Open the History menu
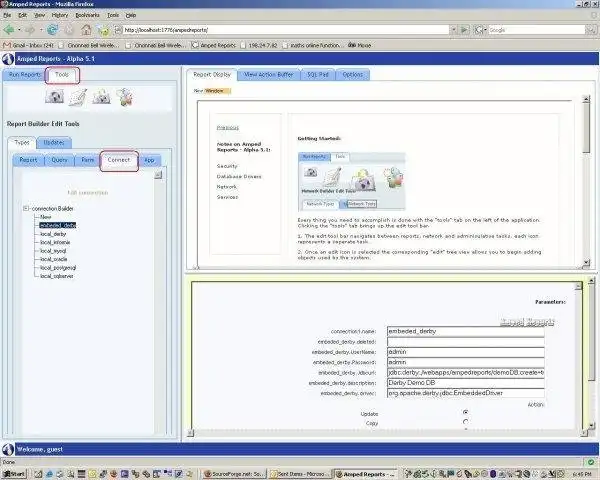The image size is (600, 480). click(x=60, y=15)
